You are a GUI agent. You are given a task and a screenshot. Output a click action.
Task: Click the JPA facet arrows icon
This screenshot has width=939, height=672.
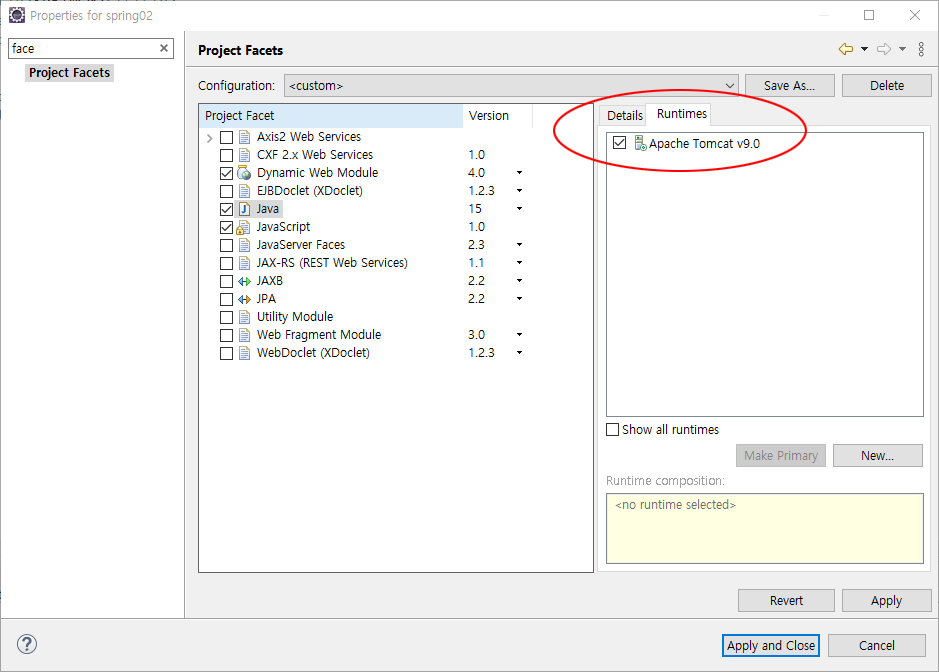click(x=244, y=299)
